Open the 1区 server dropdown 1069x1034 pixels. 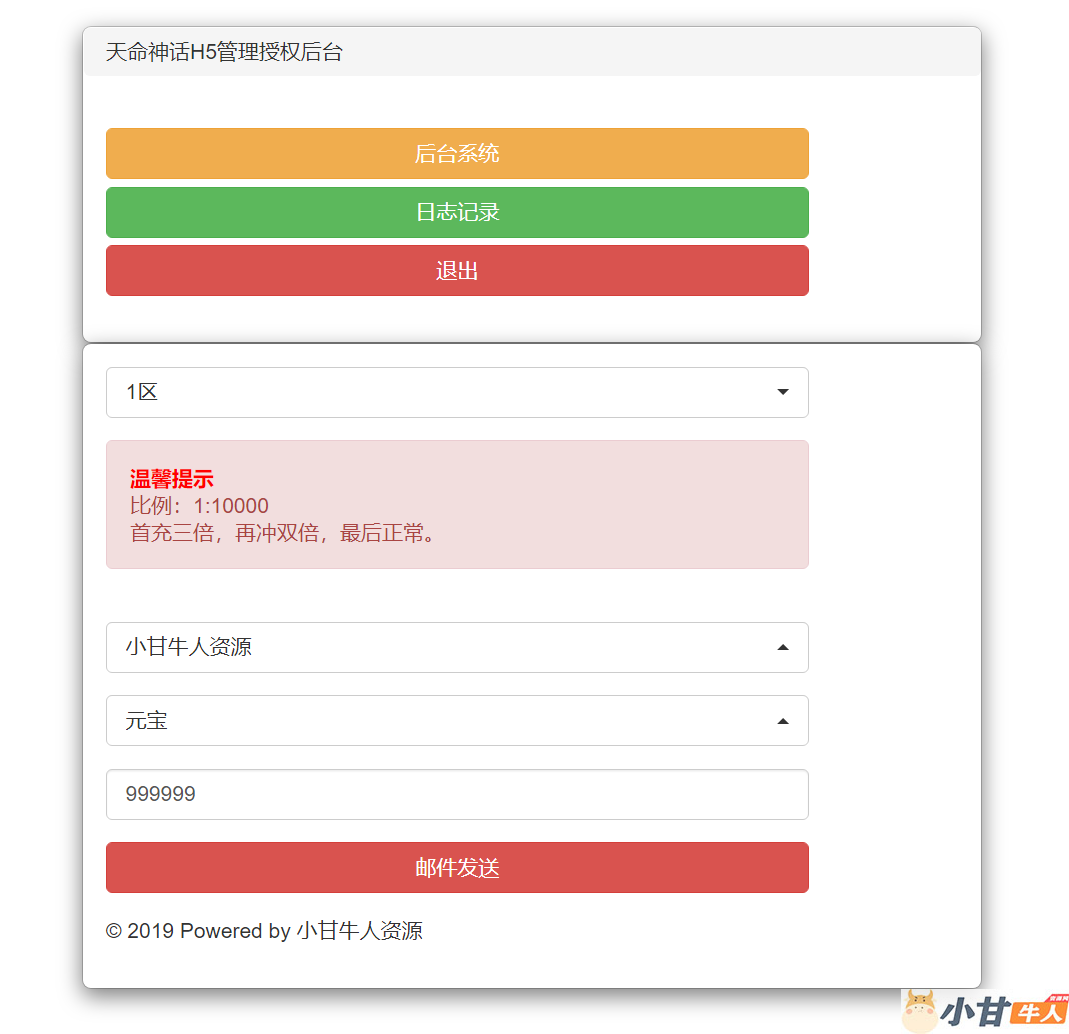click(440, 392)
